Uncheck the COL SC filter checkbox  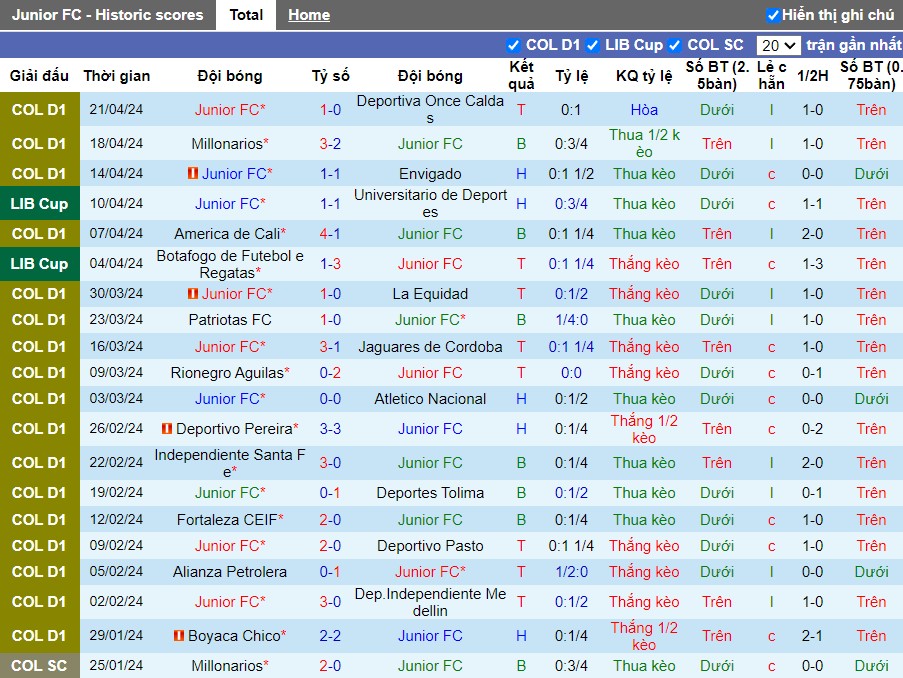click(x=674, y=45)
